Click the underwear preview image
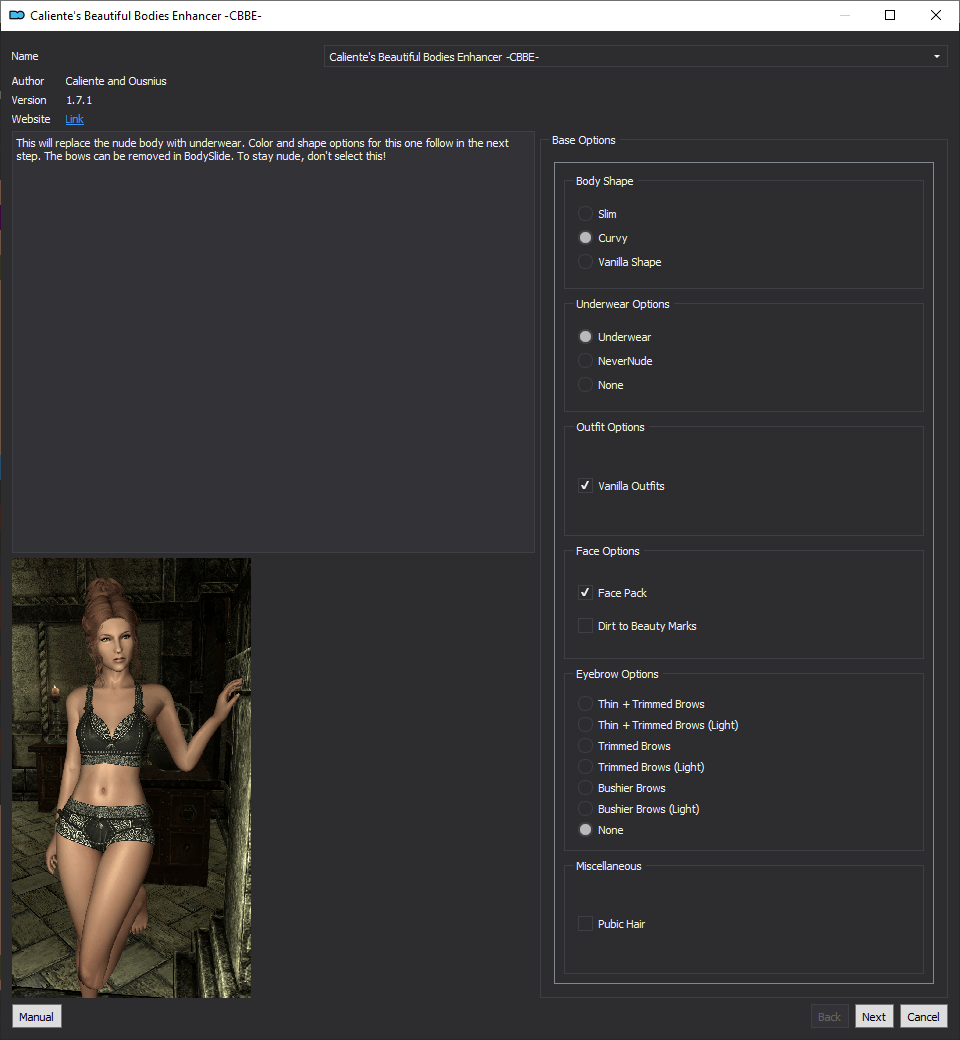960x1040 pixels. point(131,777)
